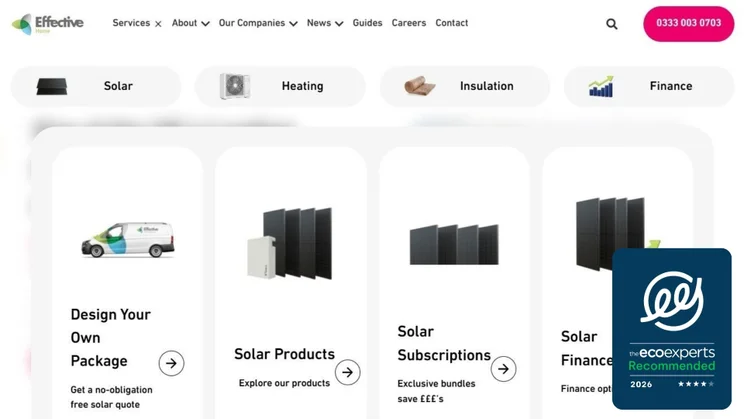Expand the Our Companies dropdown
744x419 pixels.
click(257, 23)
